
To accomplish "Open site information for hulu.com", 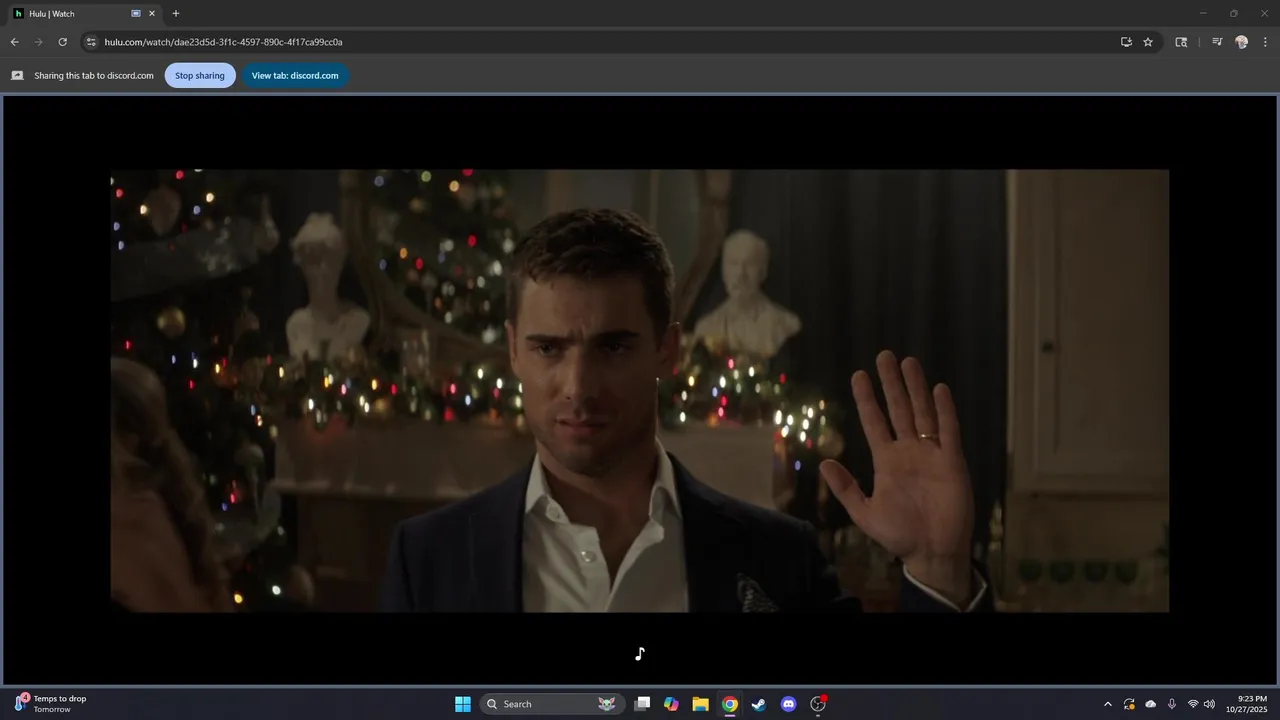I will pyautogui.click(x=91, y=42).
